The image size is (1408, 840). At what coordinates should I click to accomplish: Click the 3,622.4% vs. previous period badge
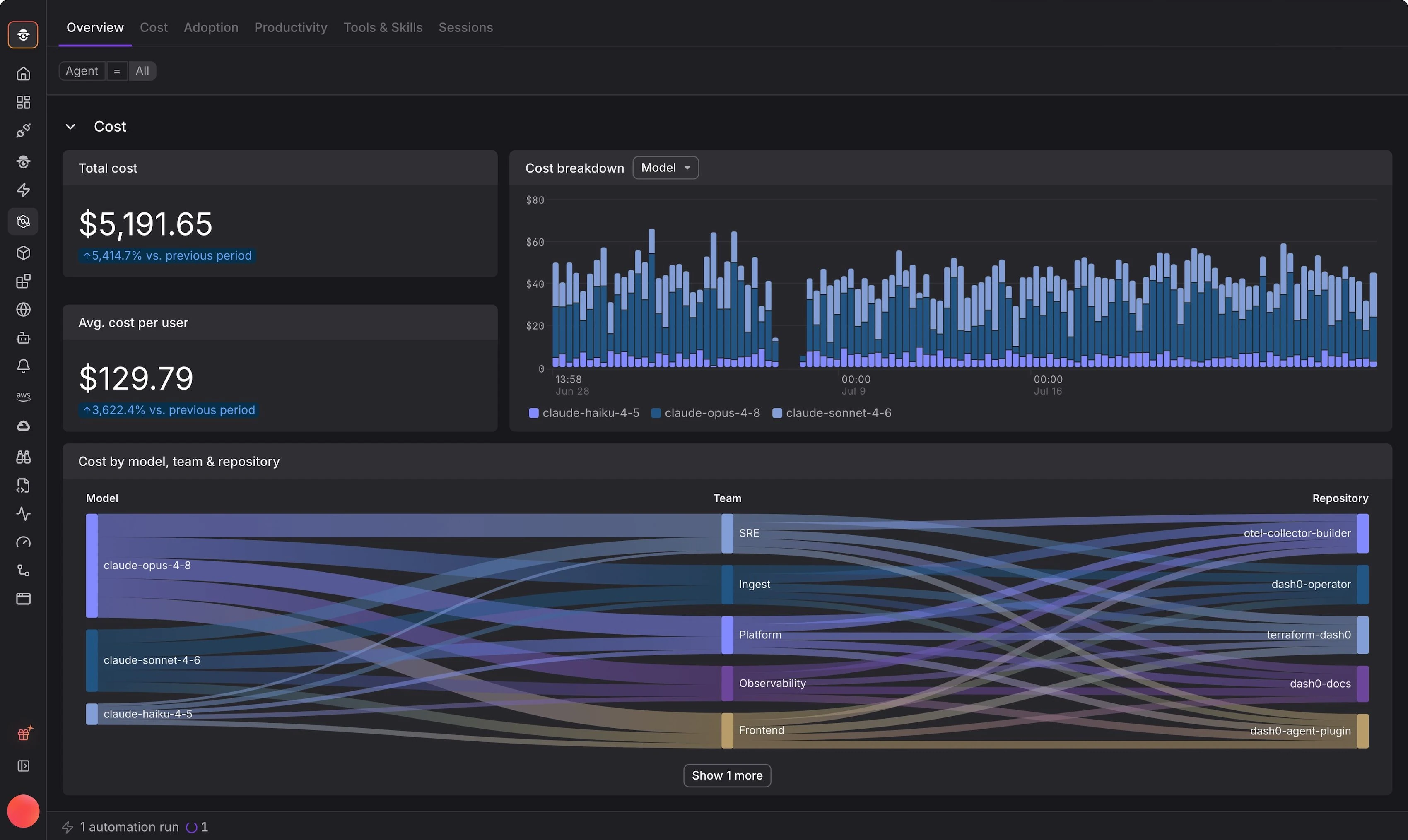point(169,410)
